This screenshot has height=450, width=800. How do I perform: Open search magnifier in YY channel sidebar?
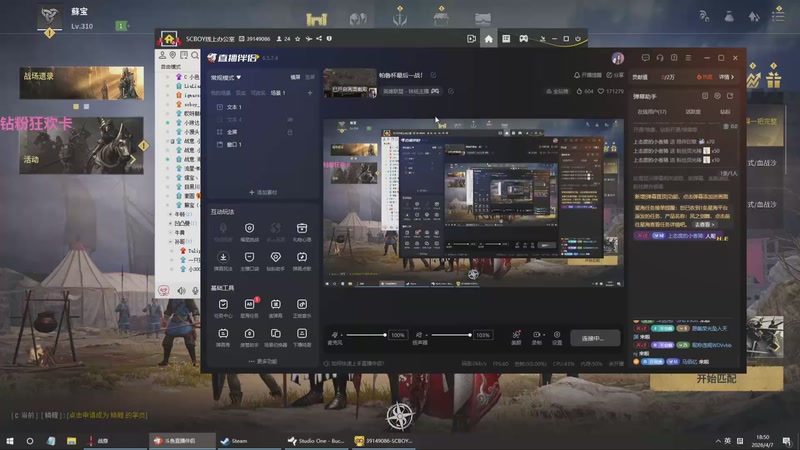(194, 55)
